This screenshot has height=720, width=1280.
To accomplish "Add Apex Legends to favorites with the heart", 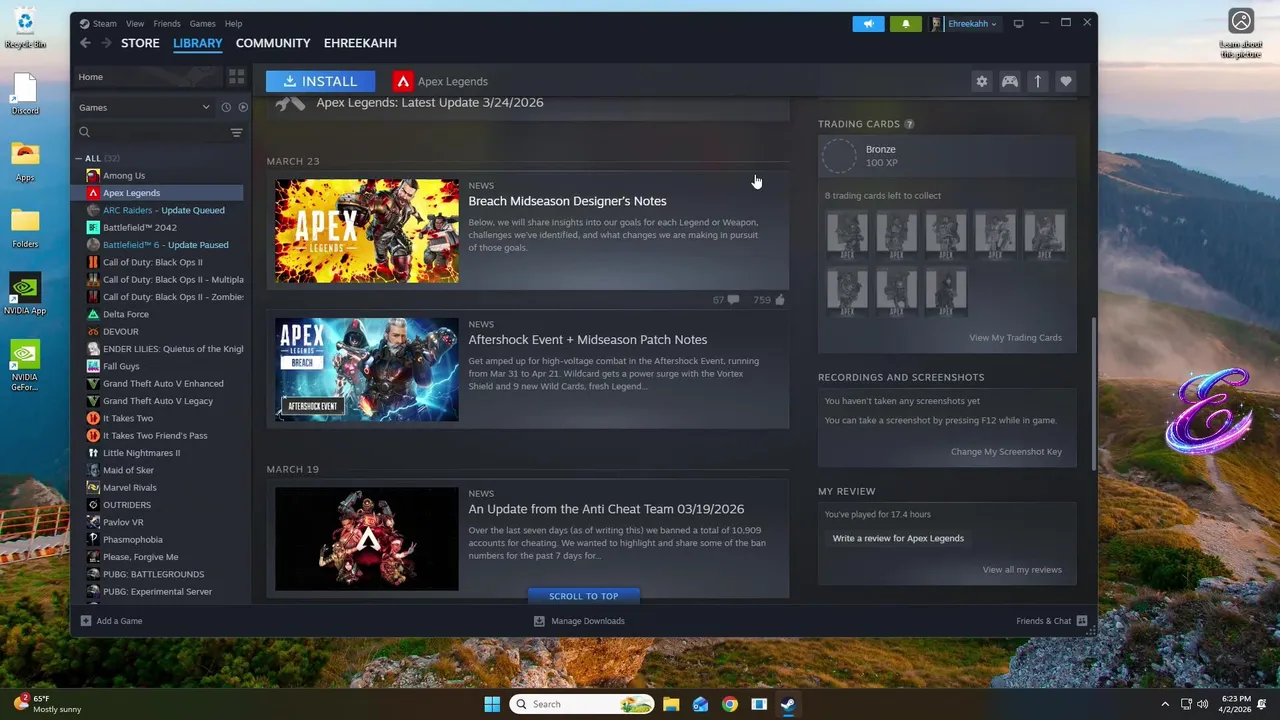I will point(1066,81).
